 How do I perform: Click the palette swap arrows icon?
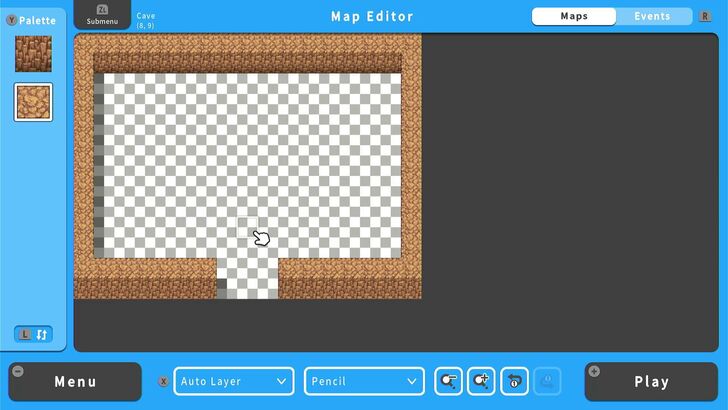41,334
